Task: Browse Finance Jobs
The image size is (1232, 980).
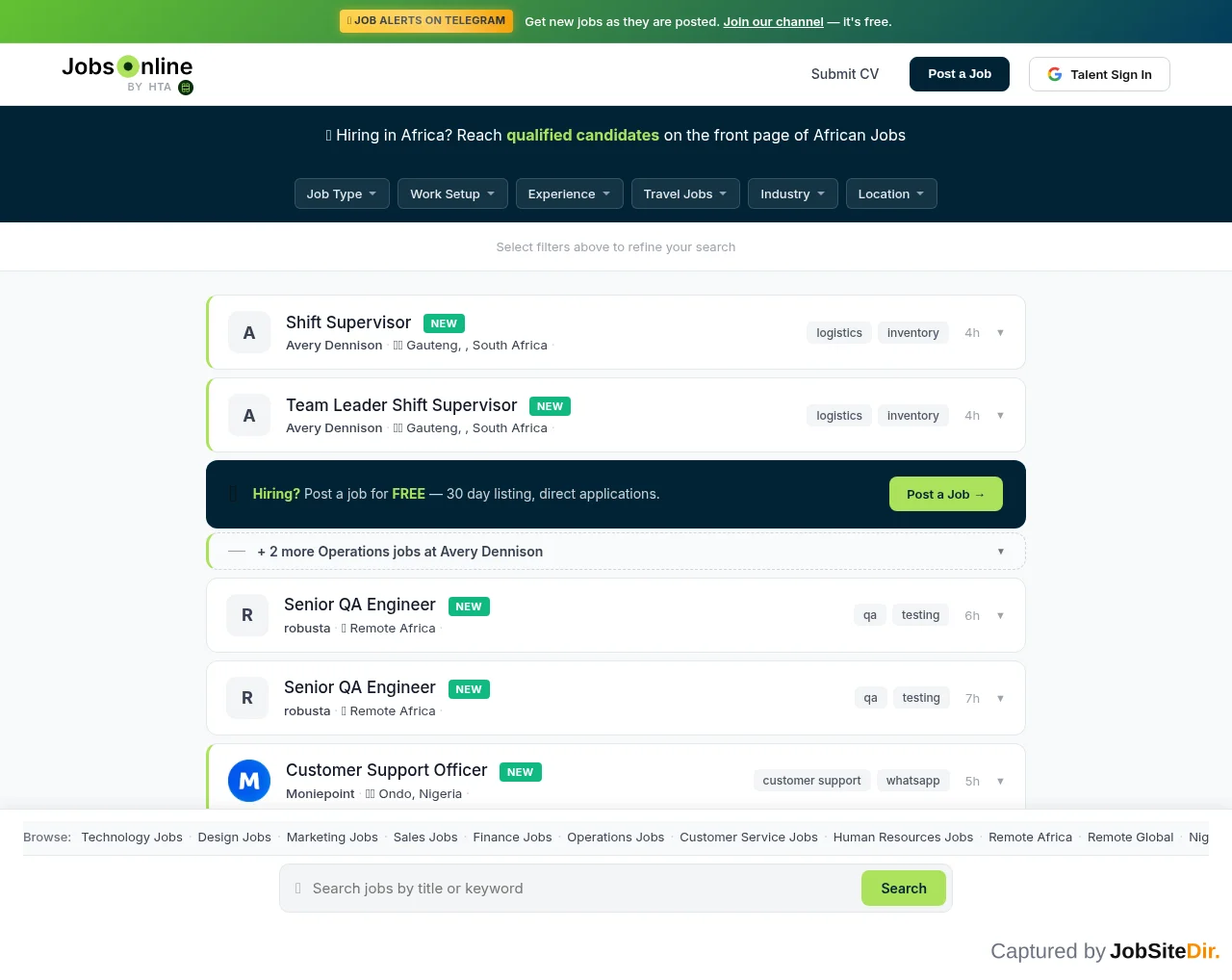Action: pos(513,838)
